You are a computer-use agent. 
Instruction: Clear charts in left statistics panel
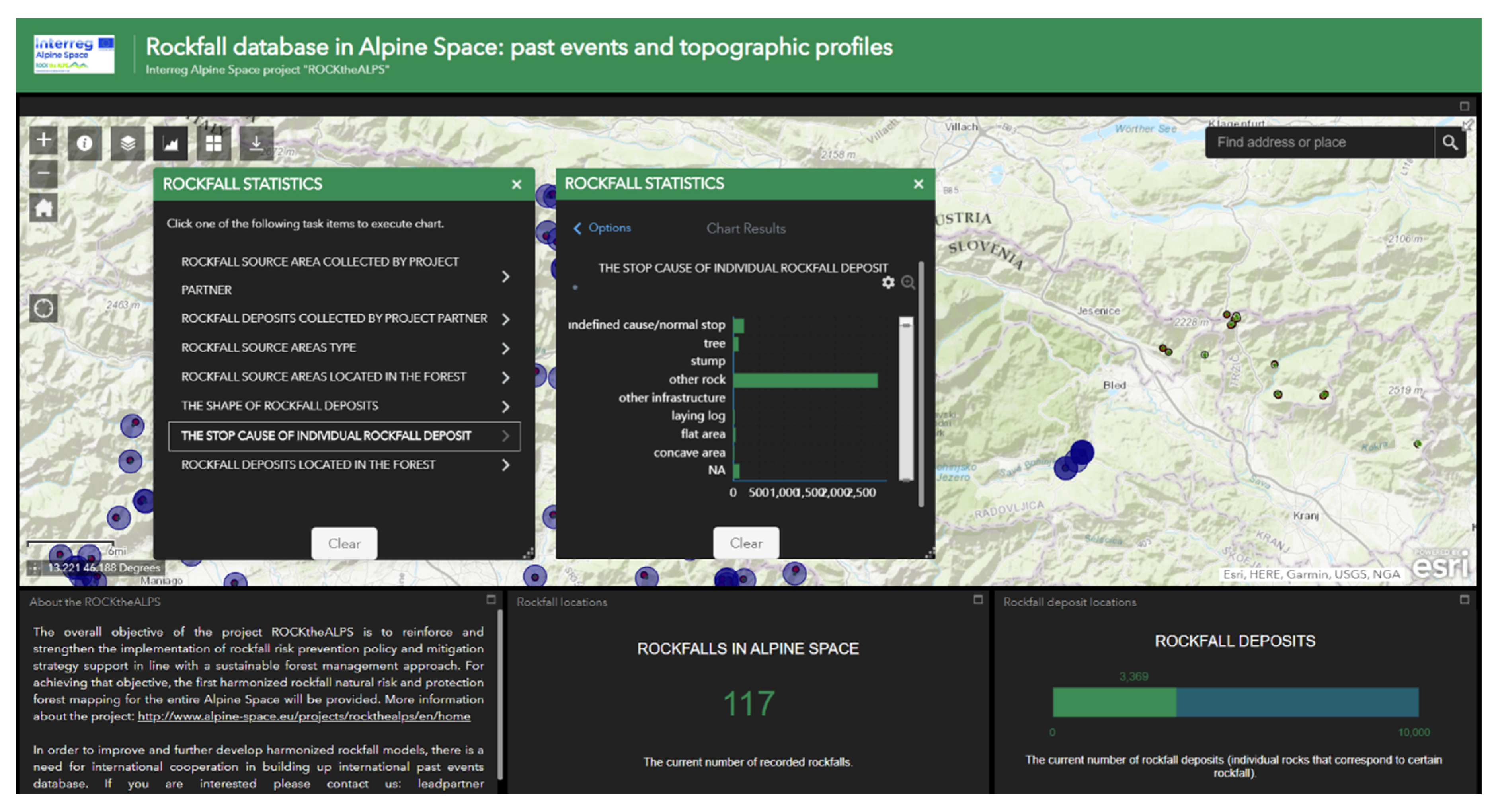click(x=344, y=543)
